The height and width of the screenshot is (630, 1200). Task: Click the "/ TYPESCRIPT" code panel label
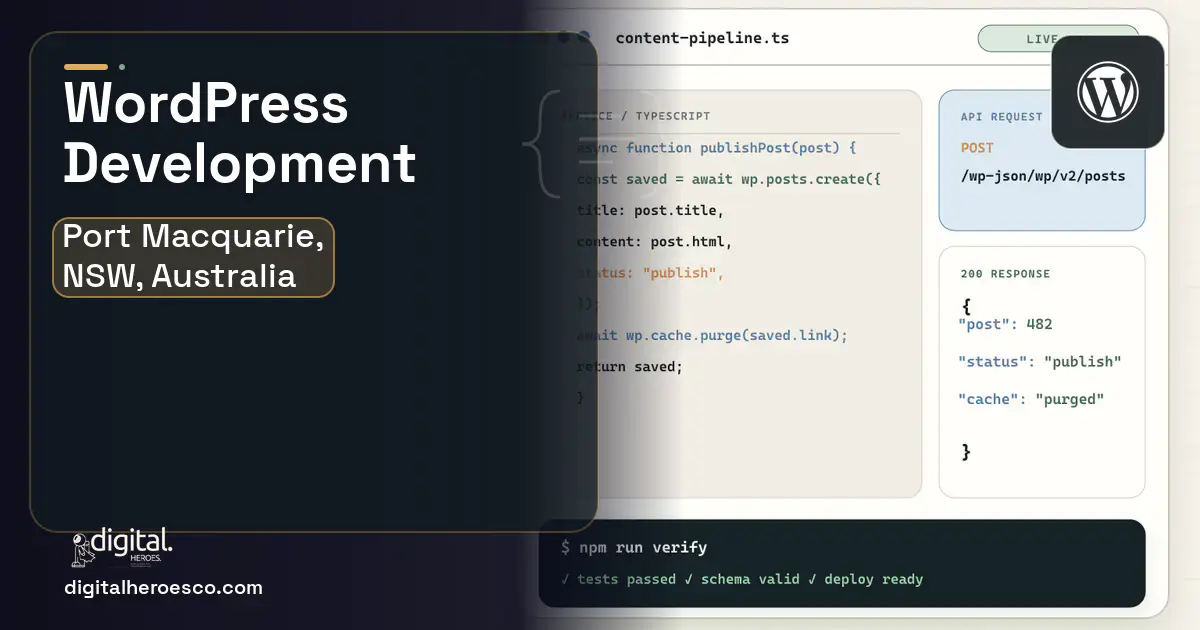click(665, 117)
